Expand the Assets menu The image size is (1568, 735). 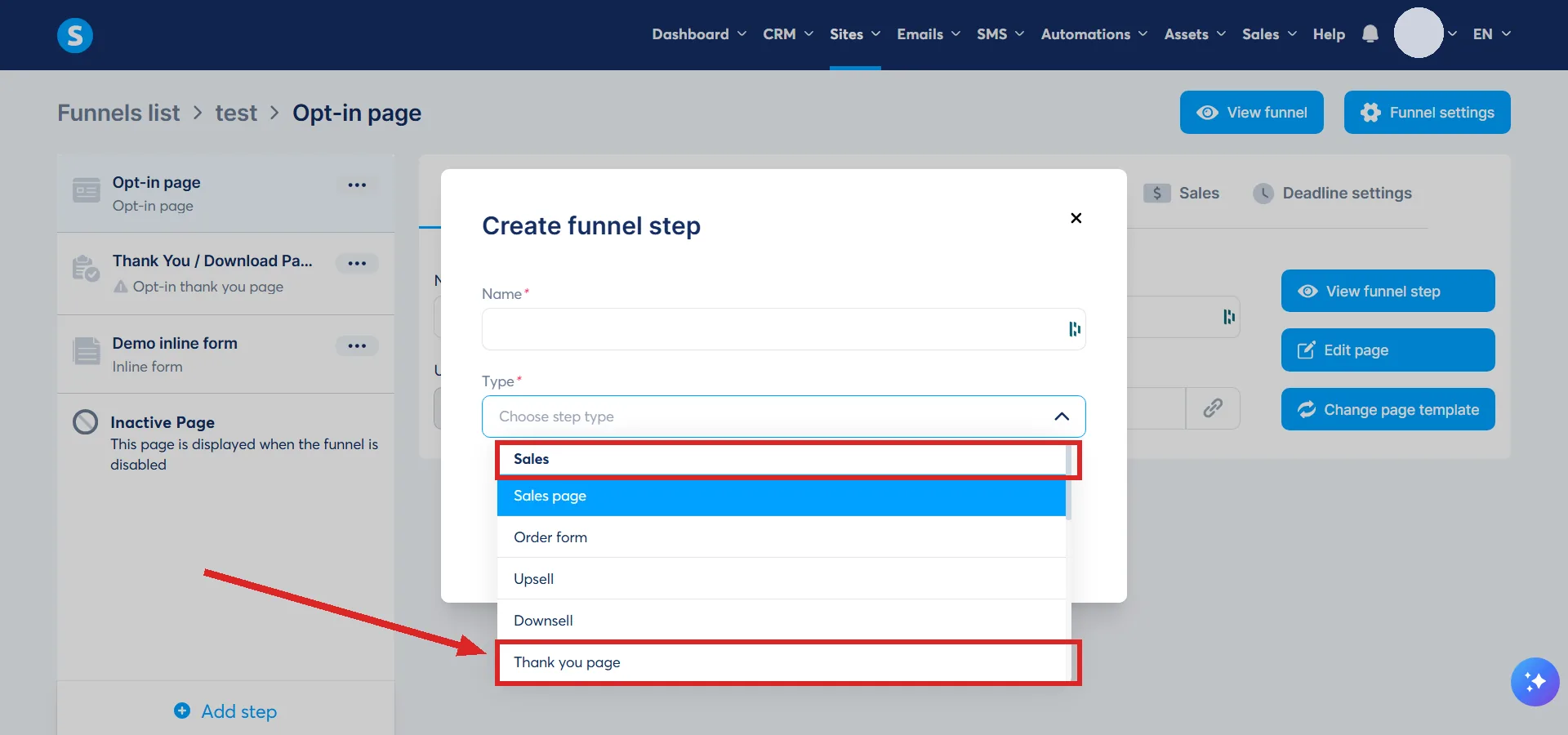pyautogui.click(x=1195, y=34)
